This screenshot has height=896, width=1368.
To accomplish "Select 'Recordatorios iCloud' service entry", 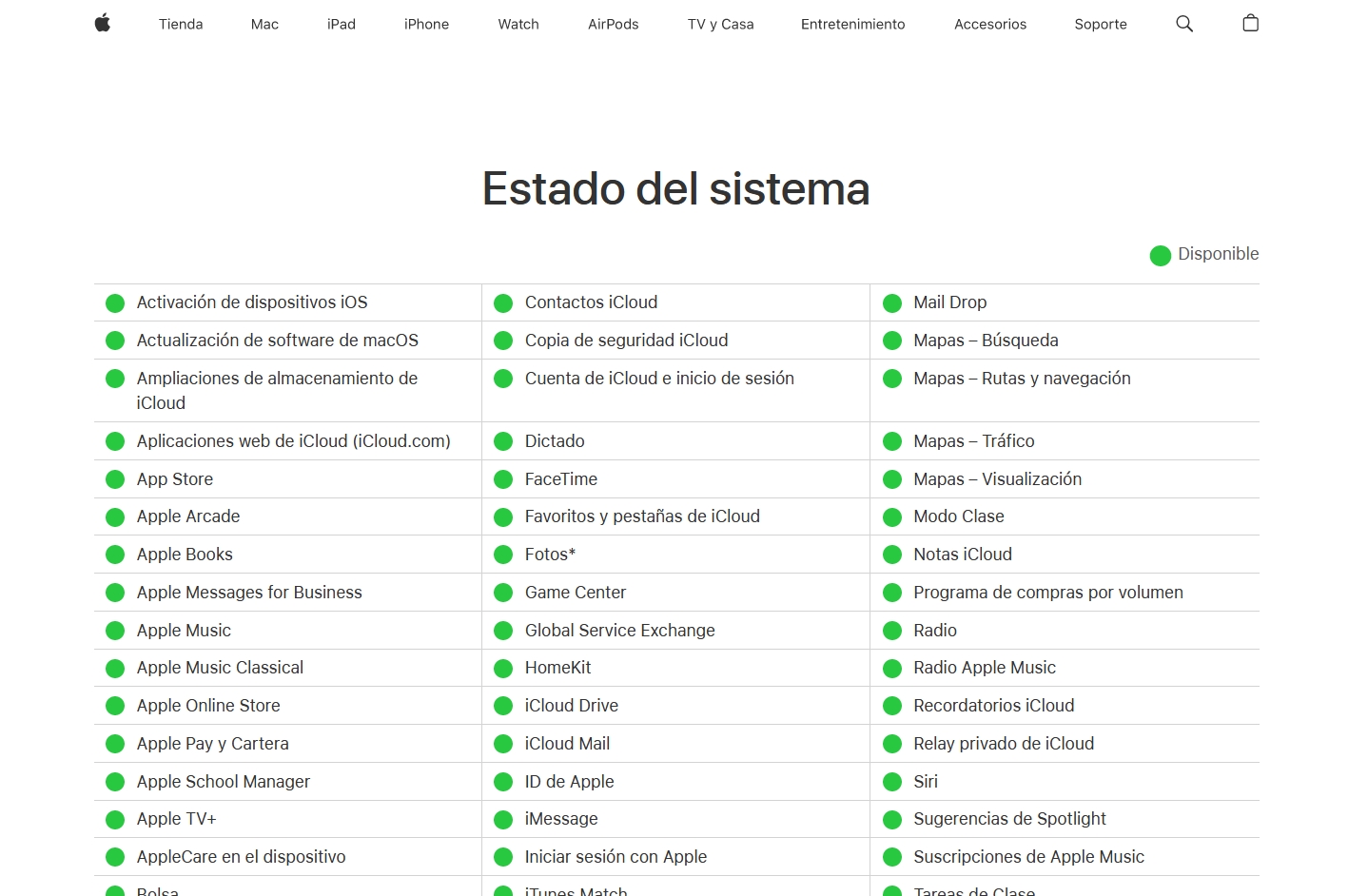I will click(x=994, y=706).
